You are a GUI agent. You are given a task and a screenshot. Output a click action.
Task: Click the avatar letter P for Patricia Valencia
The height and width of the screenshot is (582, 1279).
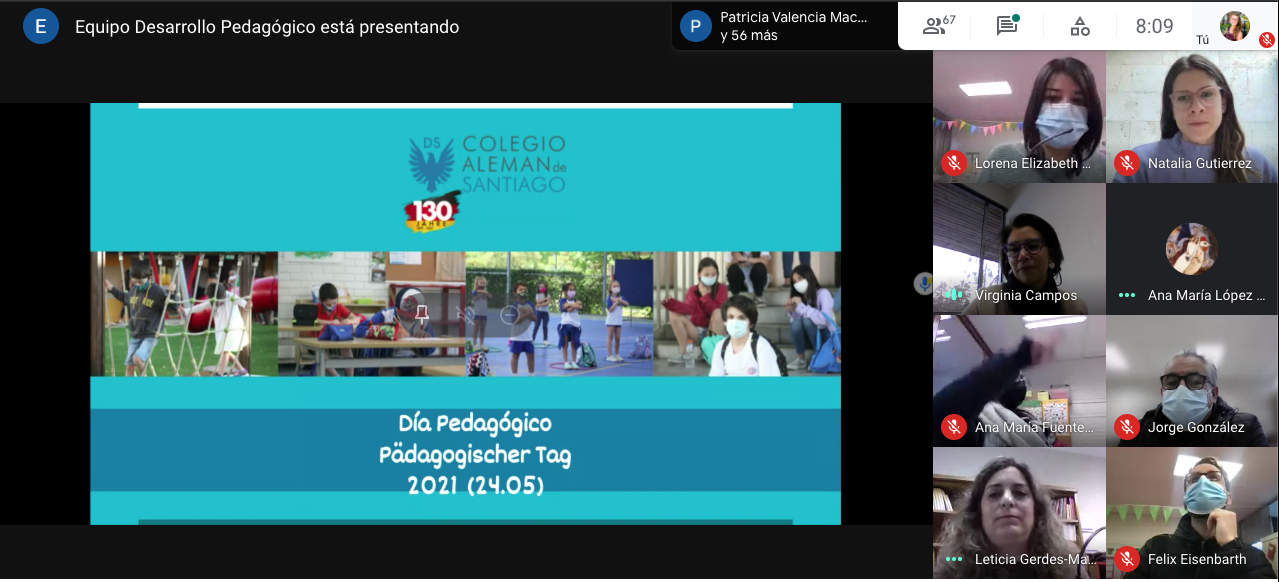tap(696, 26)
